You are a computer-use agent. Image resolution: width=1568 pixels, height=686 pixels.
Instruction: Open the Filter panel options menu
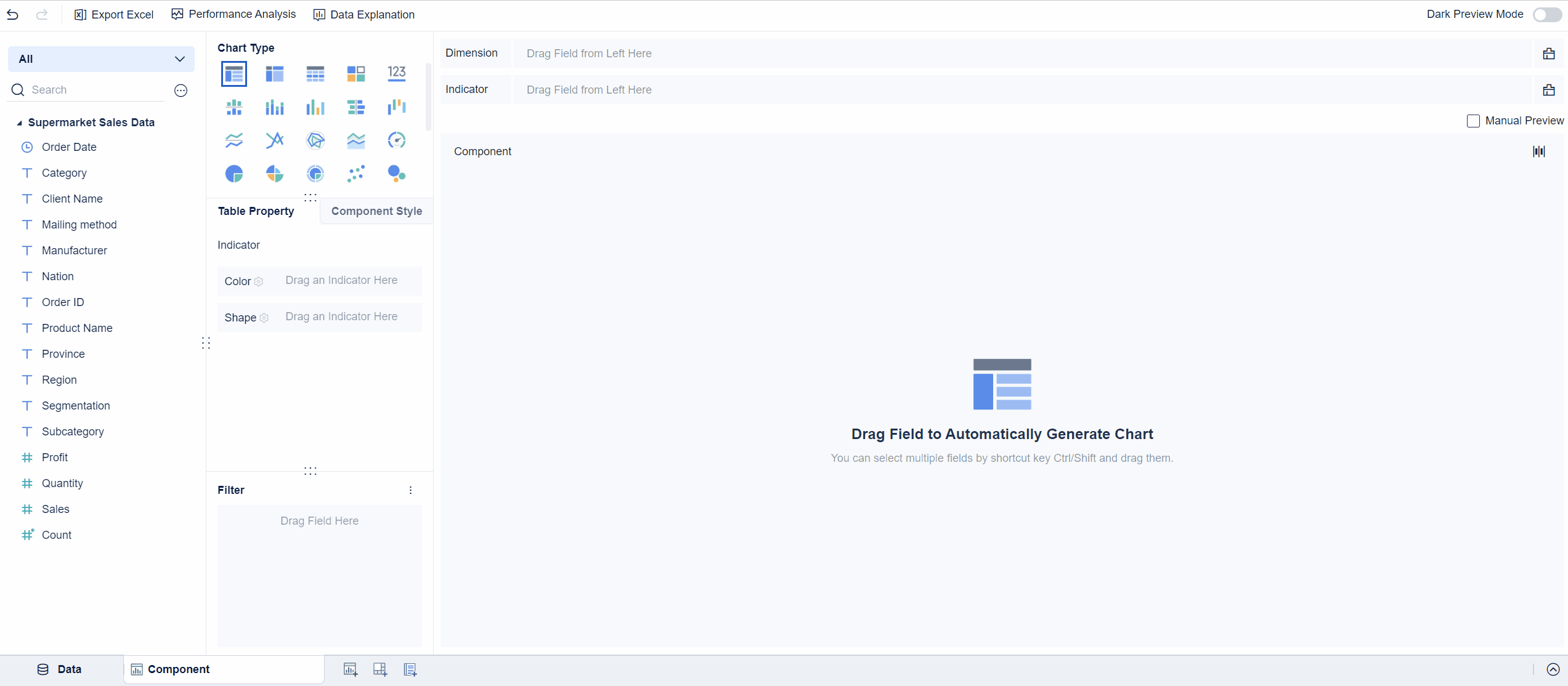[410, 490]
